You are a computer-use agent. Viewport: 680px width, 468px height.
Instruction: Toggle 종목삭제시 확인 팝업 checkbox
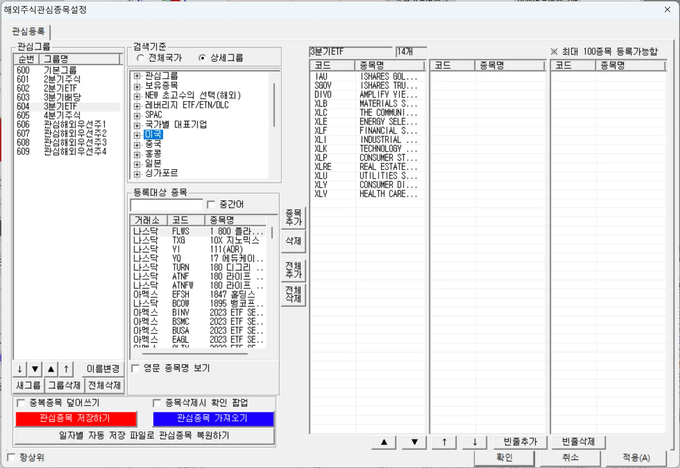157,403
